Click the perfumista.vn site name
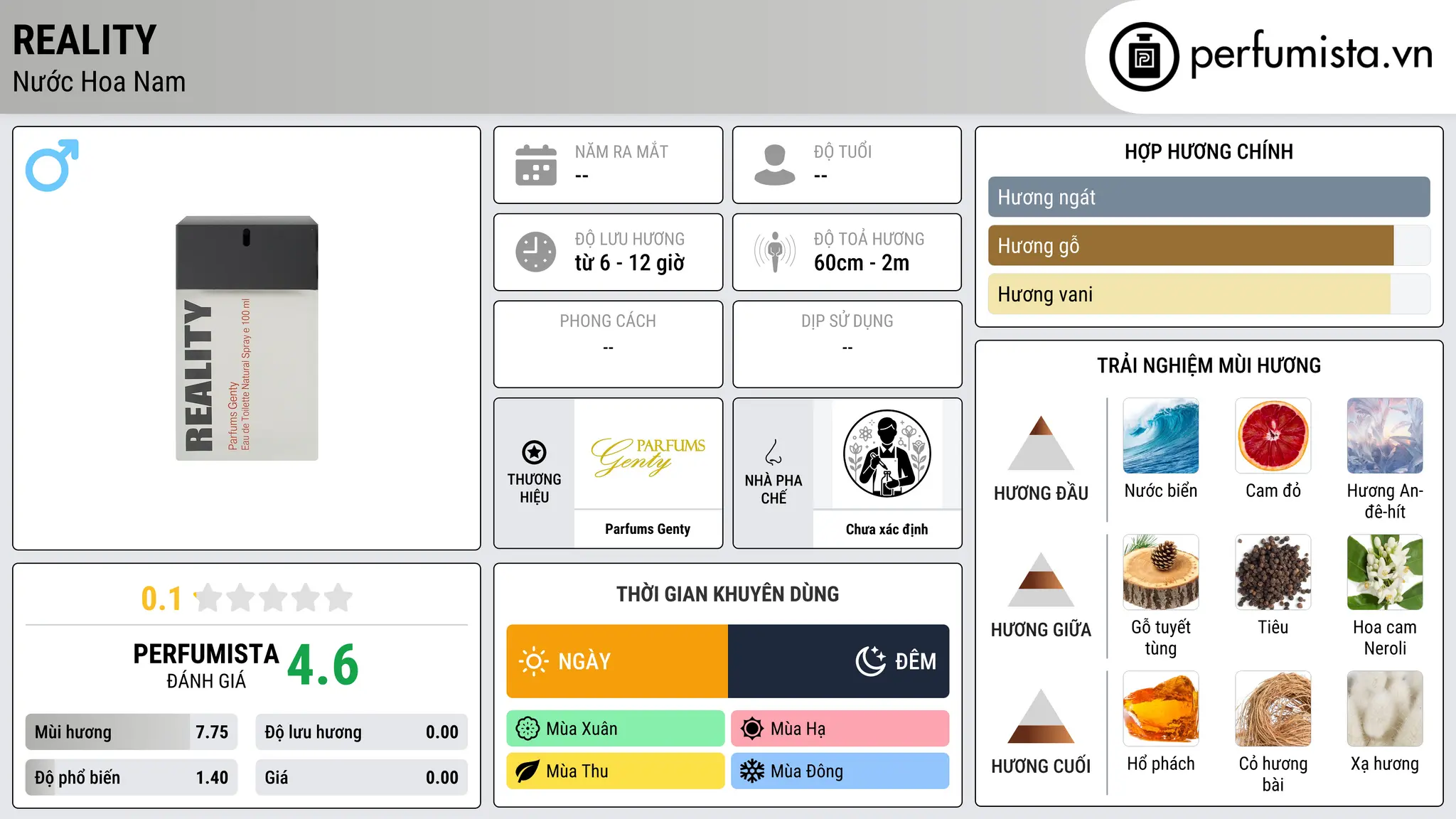 [x=1312, y=55]
